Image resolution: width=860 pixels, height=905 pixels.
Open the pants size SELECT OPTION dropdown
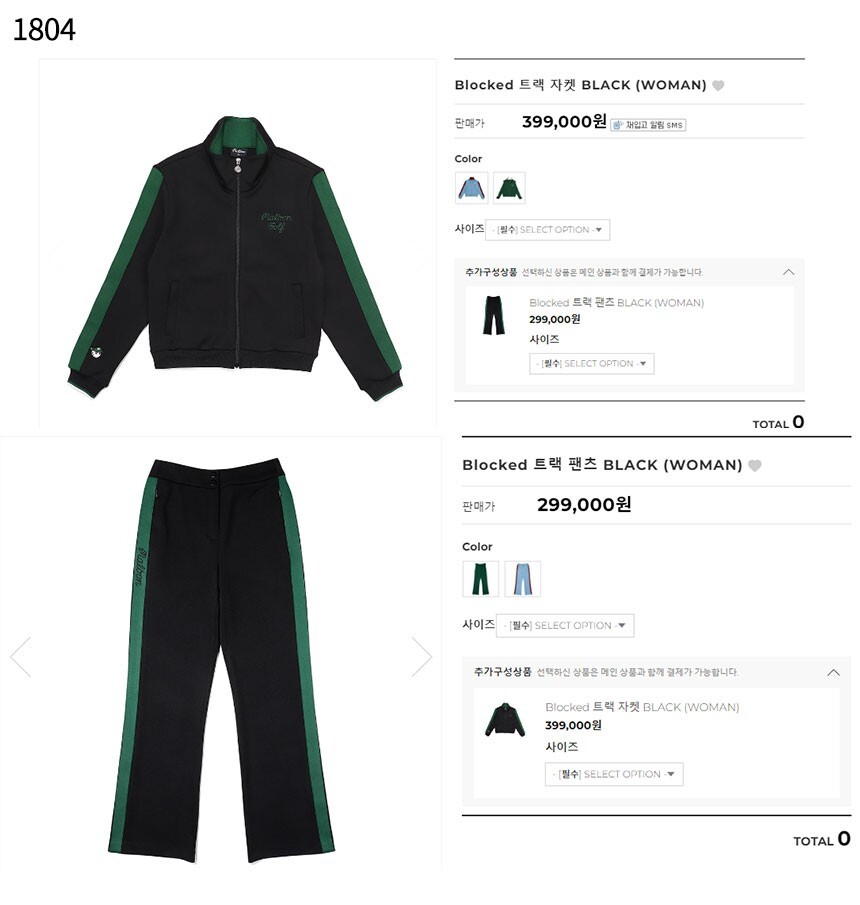[565, 626]
